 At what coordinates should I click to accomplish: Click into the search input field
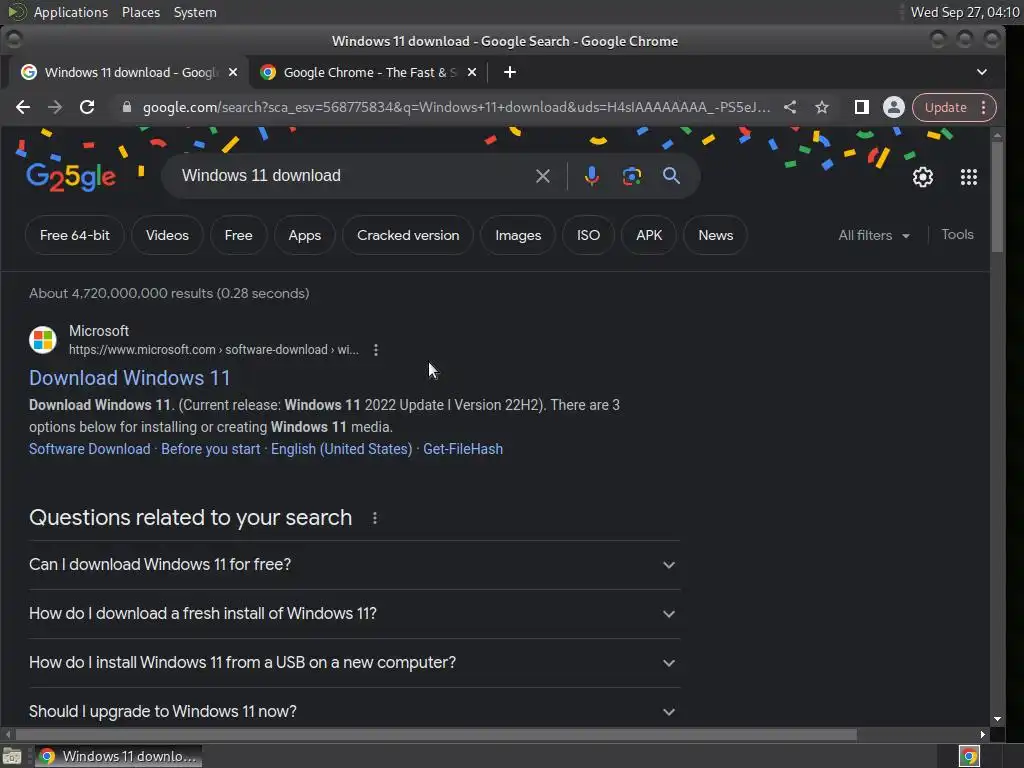coord(353,176)
